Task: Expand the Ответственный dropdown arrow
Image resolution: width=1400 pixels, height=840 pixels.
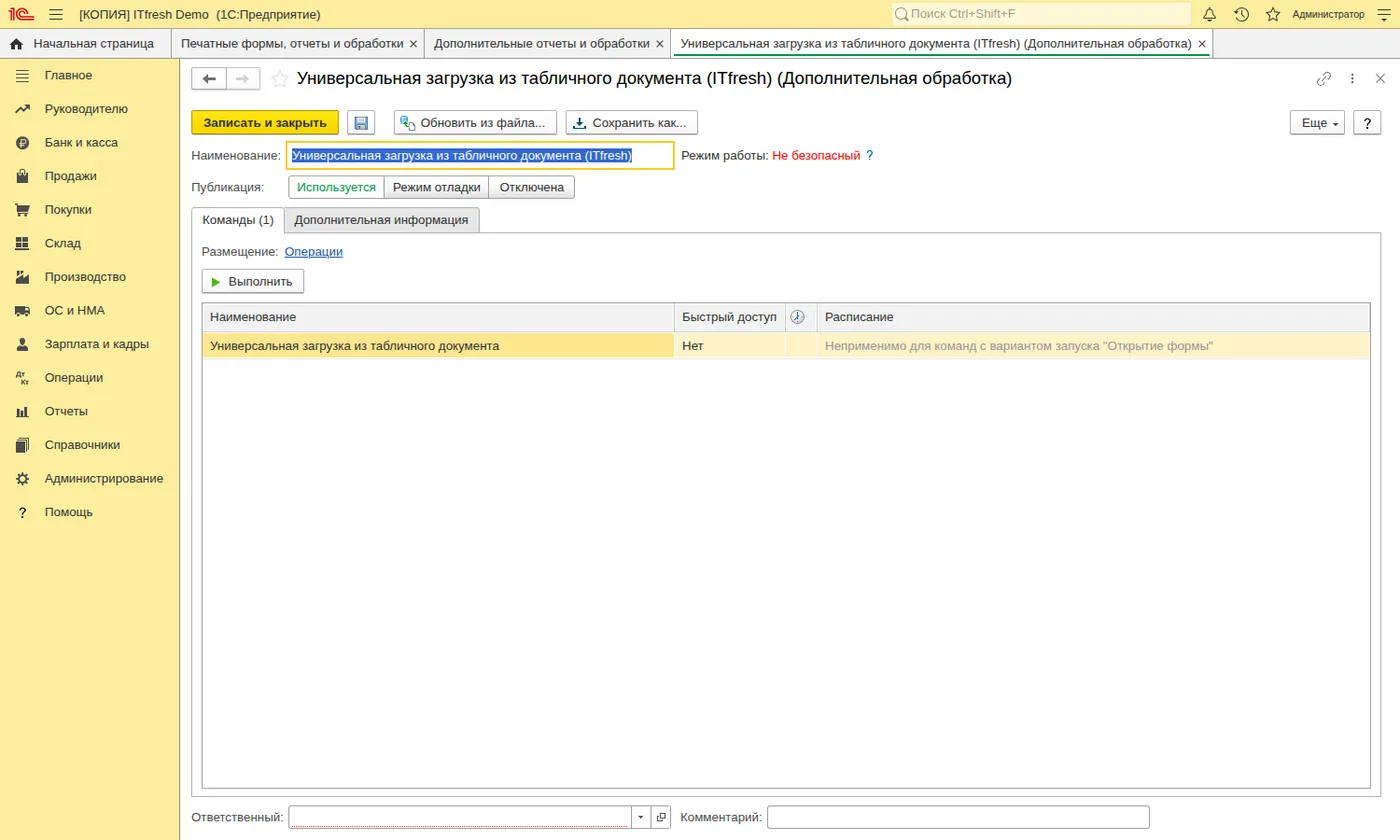Action: [x=641, y=818]
